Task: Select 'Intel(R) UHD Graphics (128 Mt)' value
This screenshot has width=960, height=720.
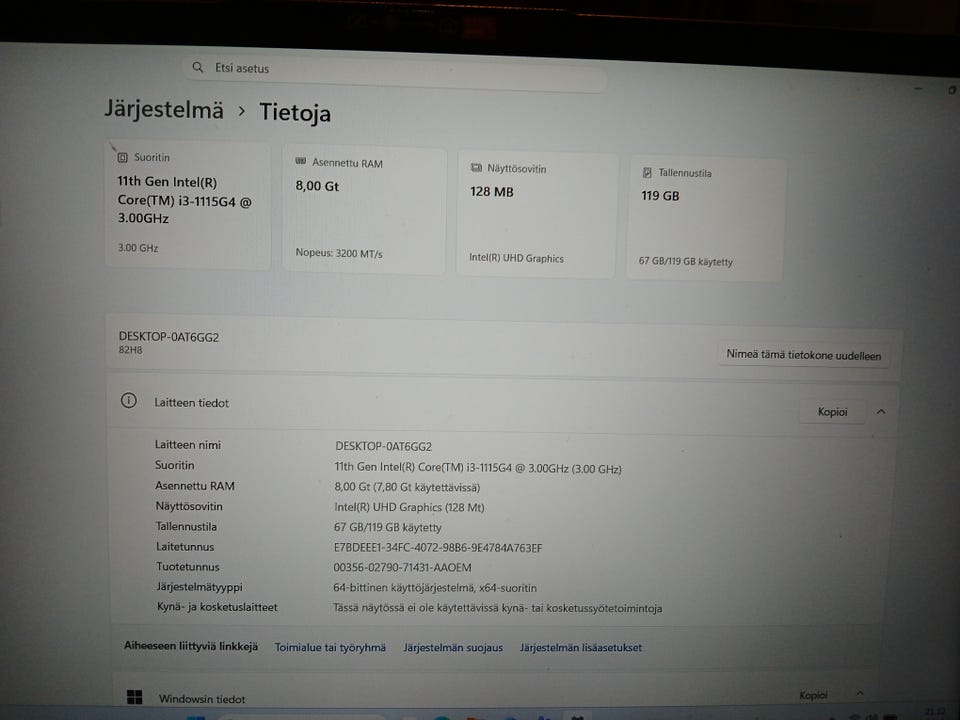Action: (409, 508)
